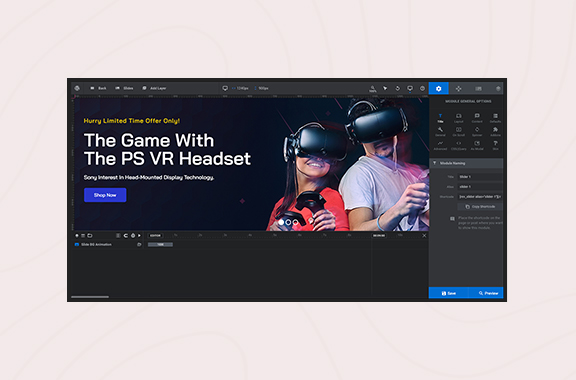Open the Content settings section
Image resolution: width=576 pixels, height=380 pixels.
(477, 118)
